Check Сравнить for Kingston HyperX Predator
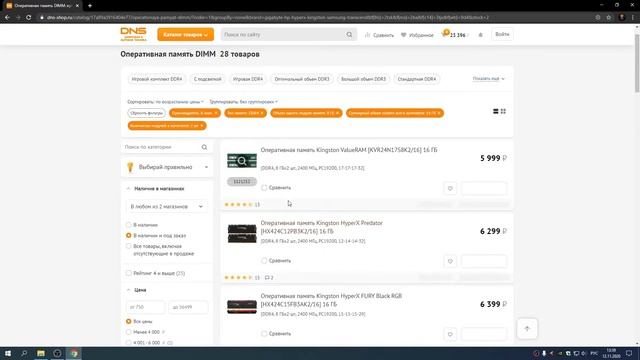640x360 pixels. coord(264,261)
